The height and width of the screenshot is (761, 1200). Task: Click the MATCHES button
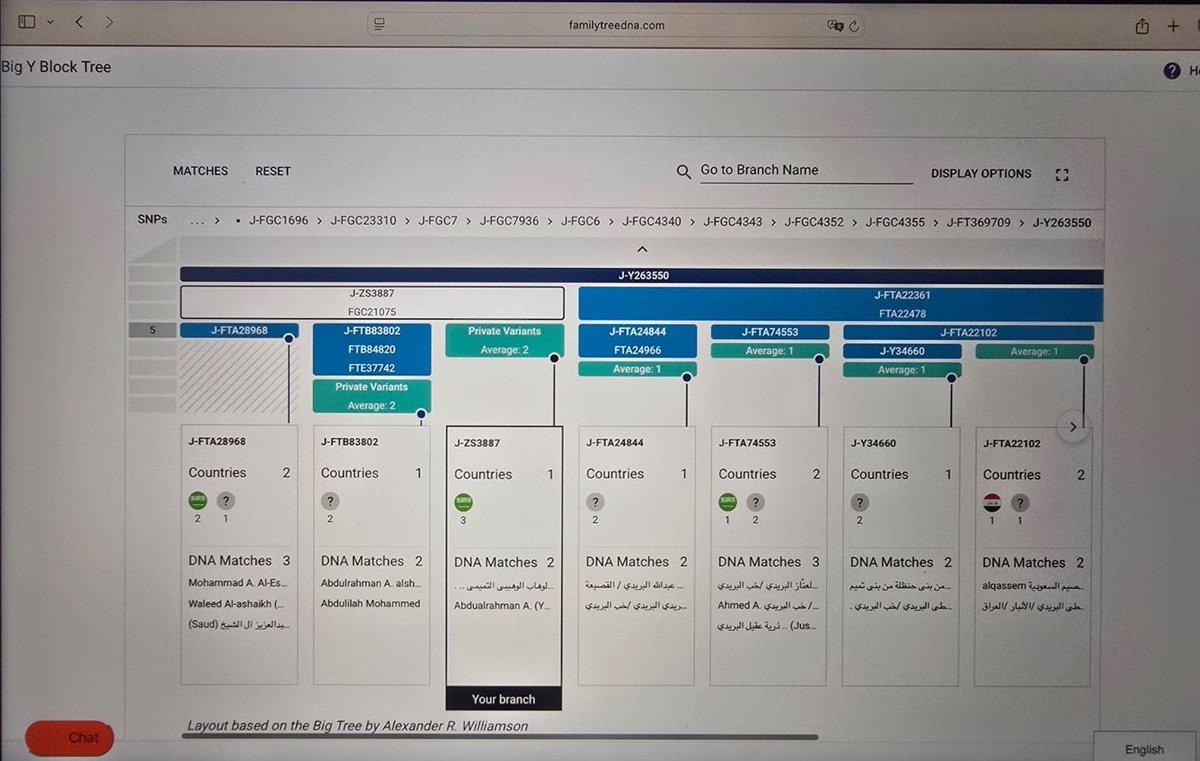(201, 171)
